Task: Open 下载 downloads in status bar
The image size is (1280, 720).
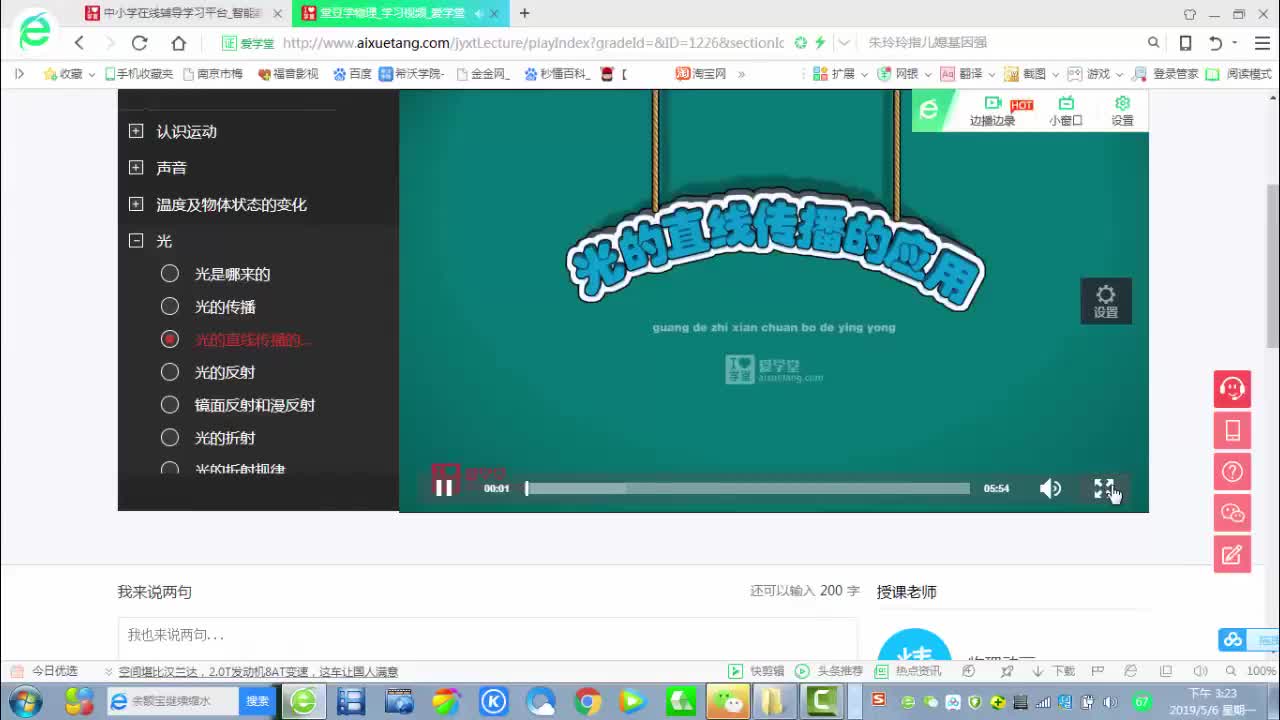Action: (1054, 671)
